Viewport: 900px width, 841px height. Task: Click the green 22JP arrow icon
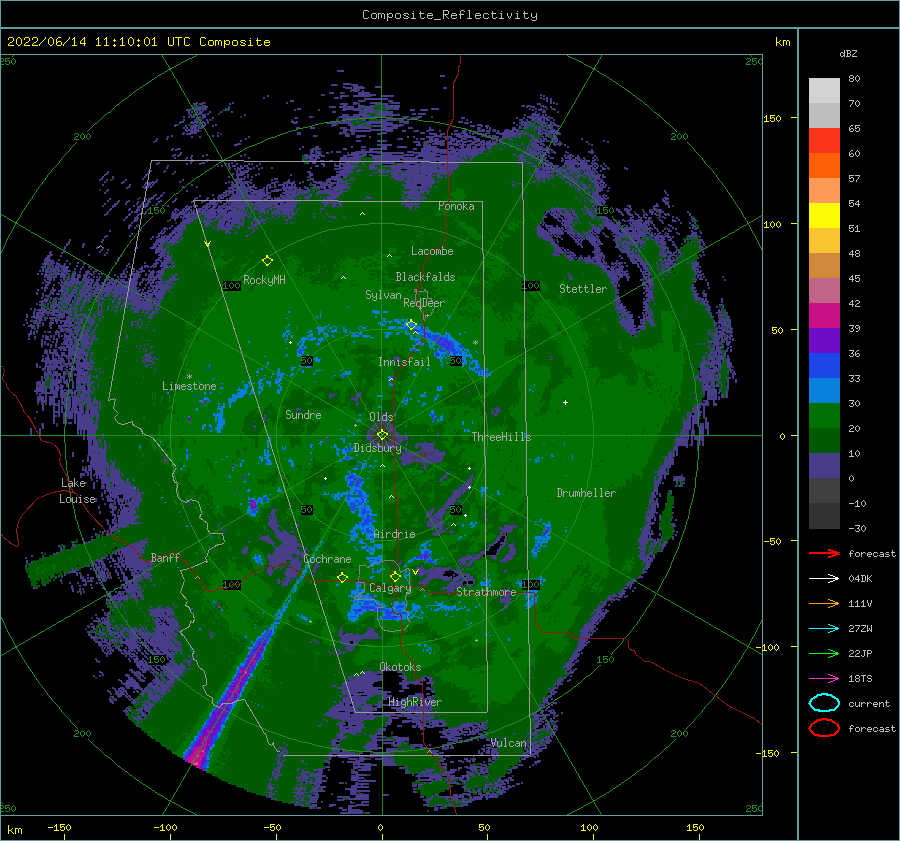click(824, 653)
